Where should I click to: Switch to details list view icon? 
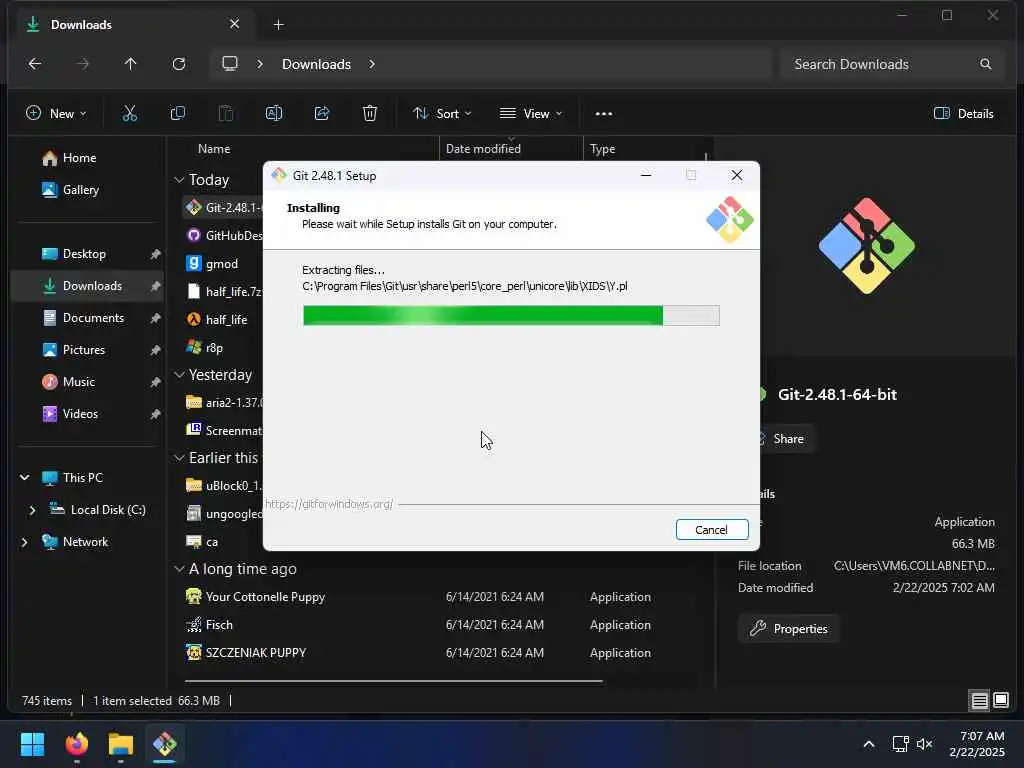(x=980, y=701)
